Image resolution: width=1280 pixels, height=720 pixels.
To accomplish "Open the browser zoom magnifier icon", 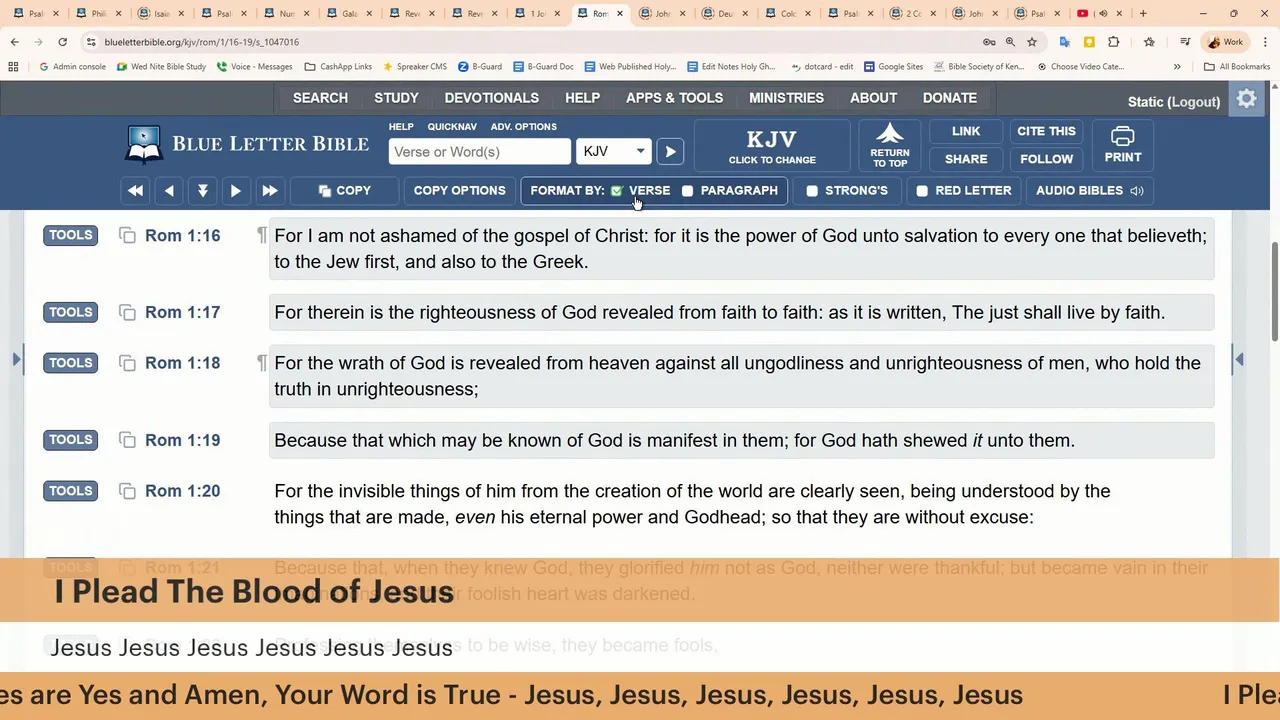I will click(1010, 42).
